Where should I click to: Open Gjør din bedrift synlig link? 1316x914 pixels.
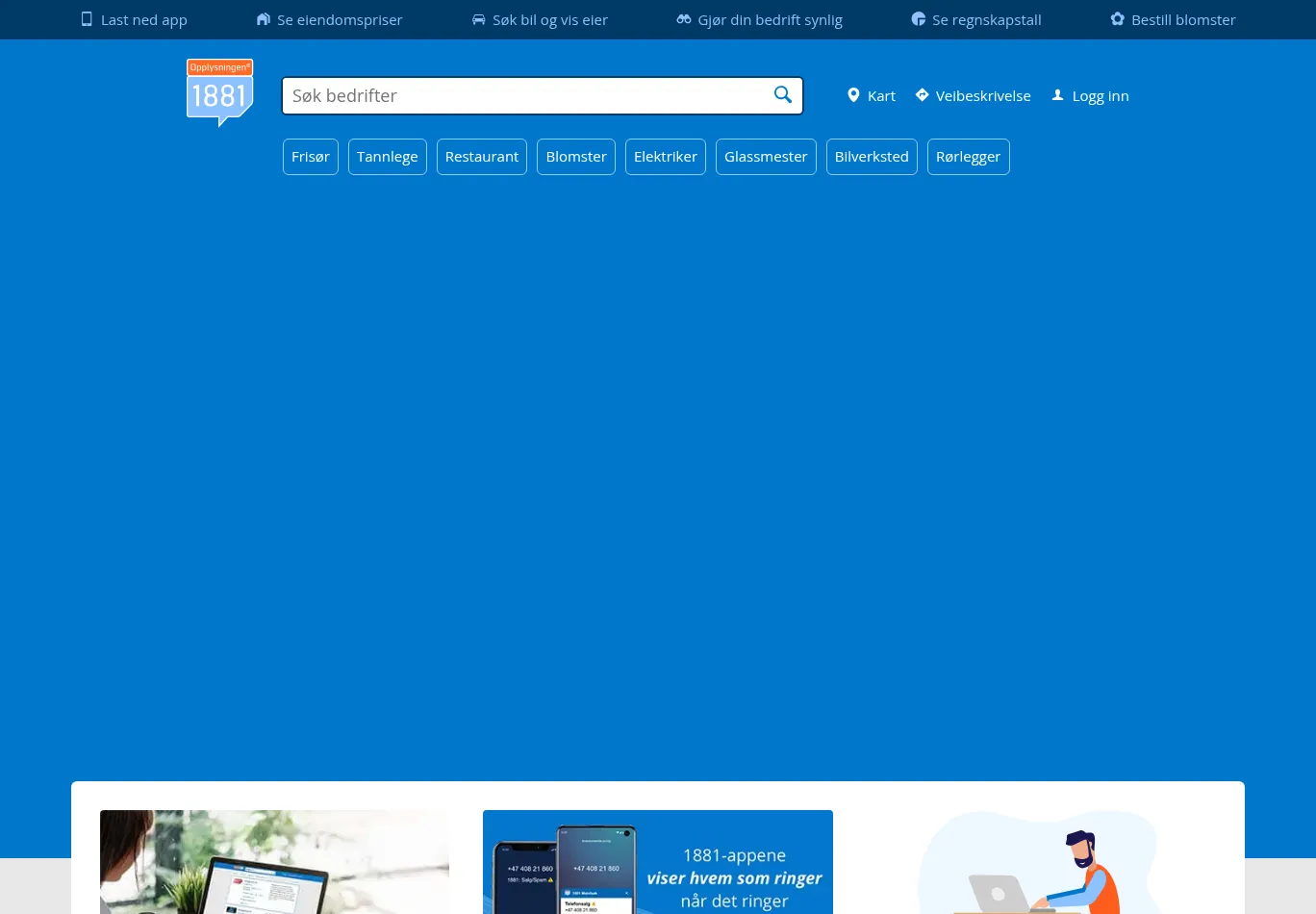(770, 19)
